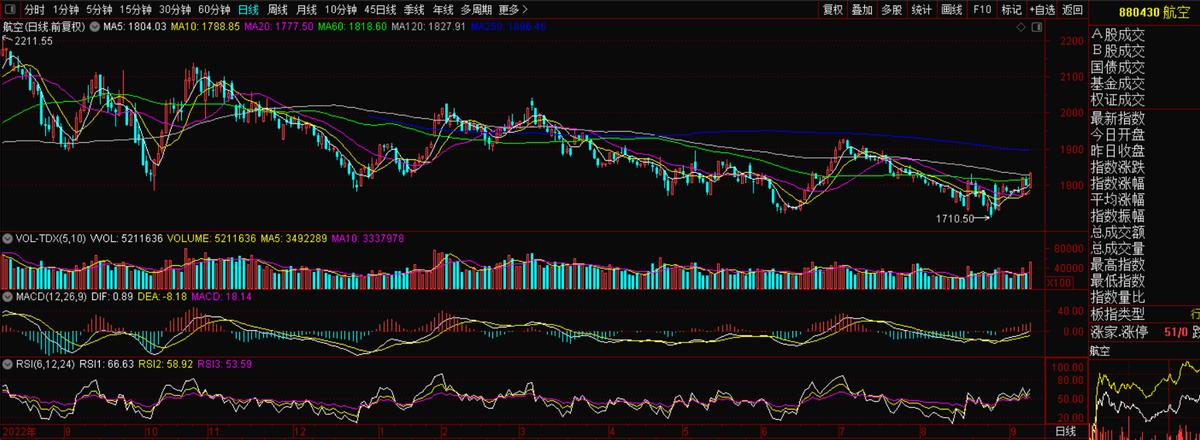Click the 返回 back button
The image size is (1200, 440).
(1072, 9)
